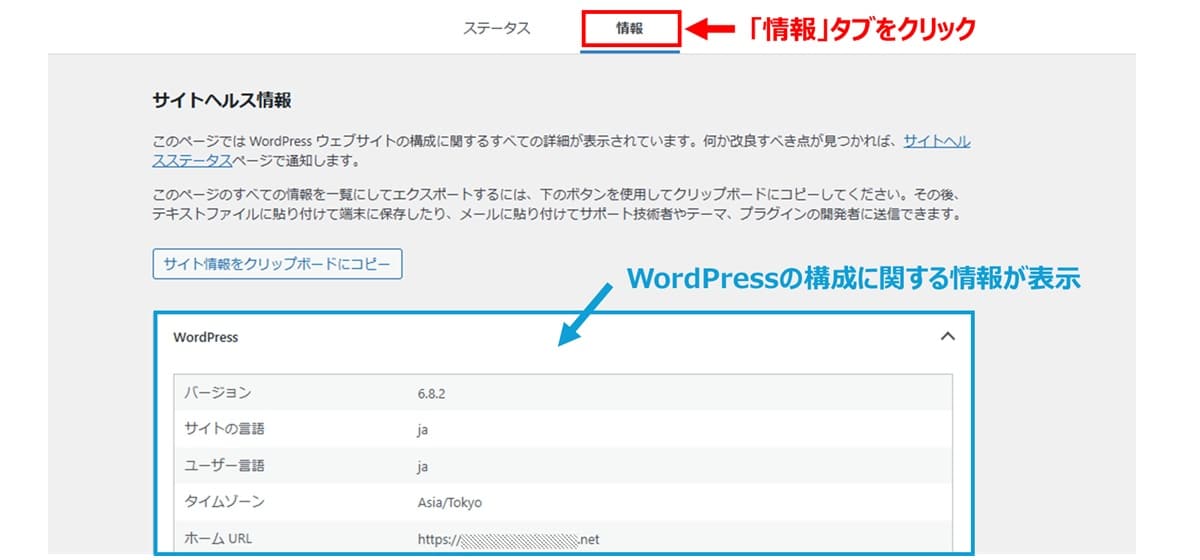Switch to the ステータス tab

(496, 28)
